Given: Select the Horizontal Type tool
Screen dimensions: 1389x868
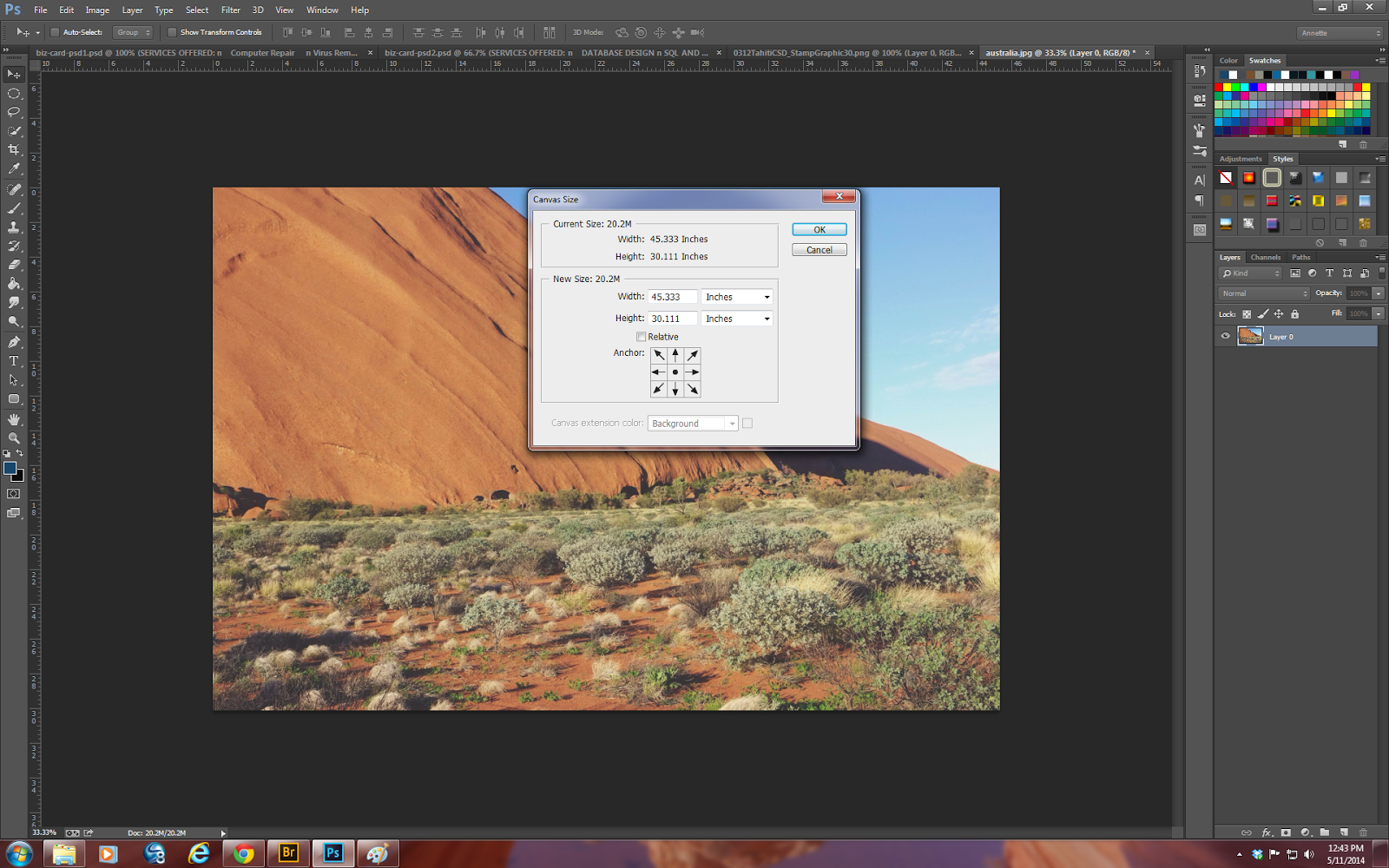Looking at the screenshot, I should [x=14, y=361].
